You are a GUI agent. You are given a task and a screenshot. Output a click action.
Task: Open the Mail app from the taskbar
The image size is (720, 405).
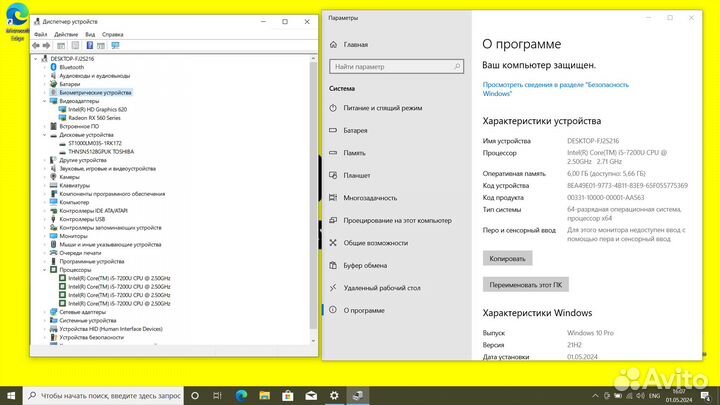(x=311, y=395)
